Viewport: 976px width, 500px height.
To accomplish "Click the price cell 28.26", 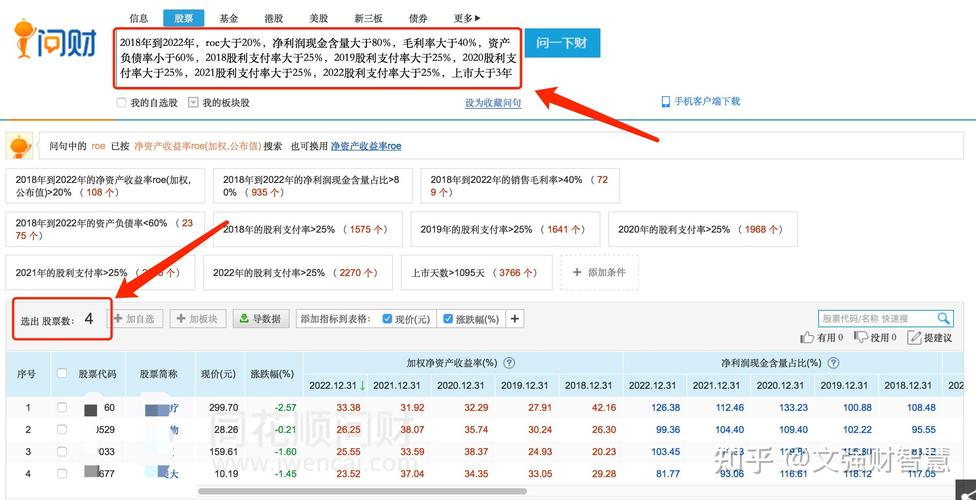I will [226, 430].
